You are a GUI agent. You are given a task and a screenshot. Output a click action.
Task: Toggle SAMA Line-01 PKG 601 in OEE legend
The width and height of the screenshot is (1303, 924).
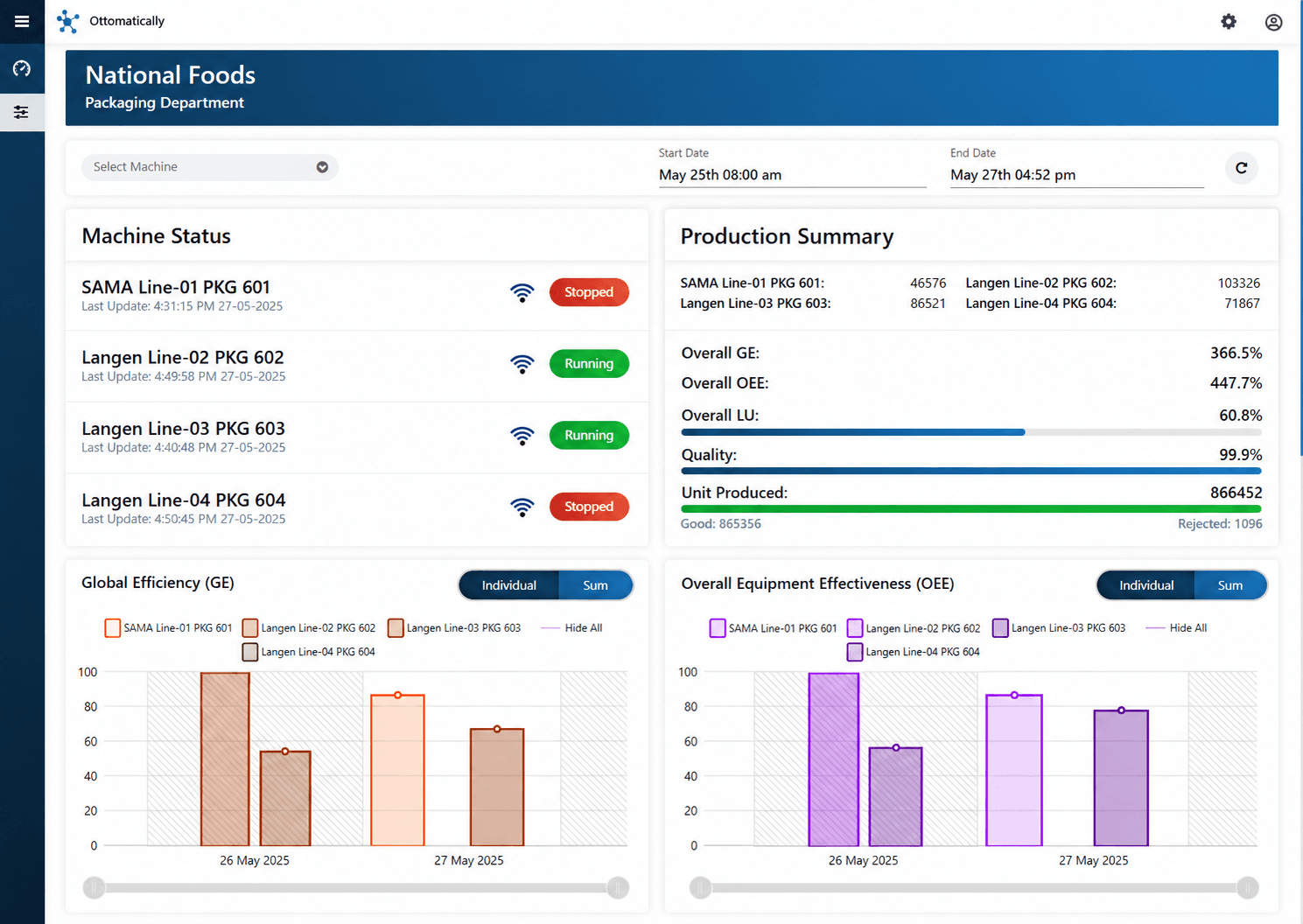coord(774,628)
